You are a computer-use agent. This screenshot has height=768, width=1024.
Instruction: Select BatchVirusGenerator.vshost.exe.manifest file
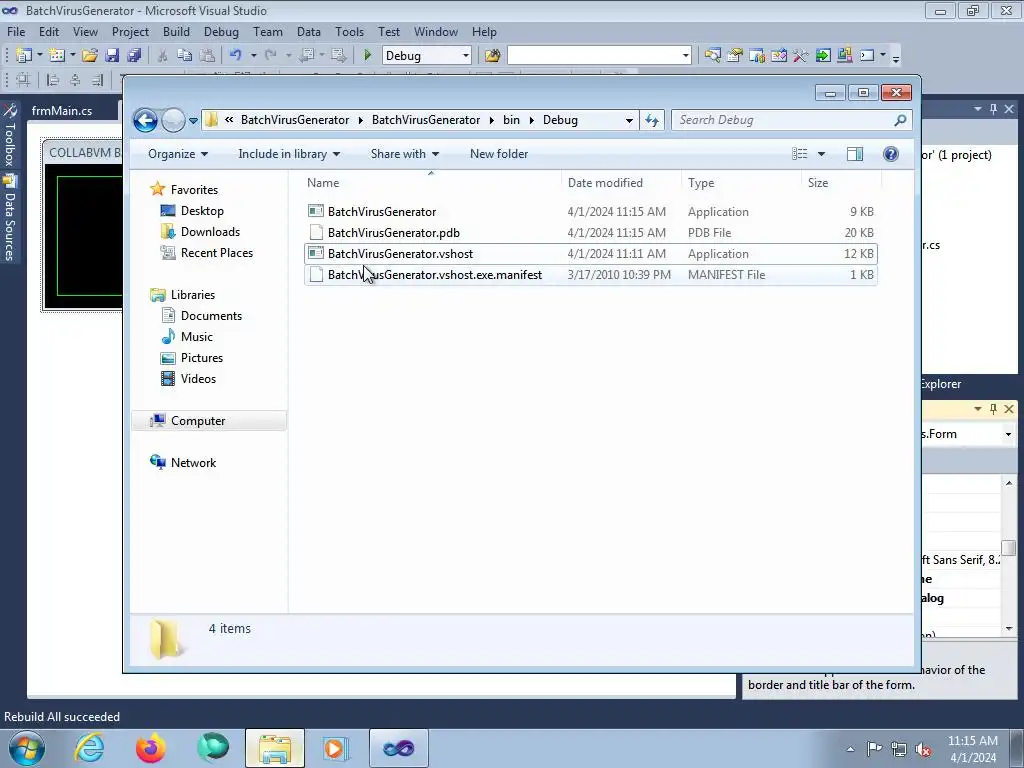590,275
